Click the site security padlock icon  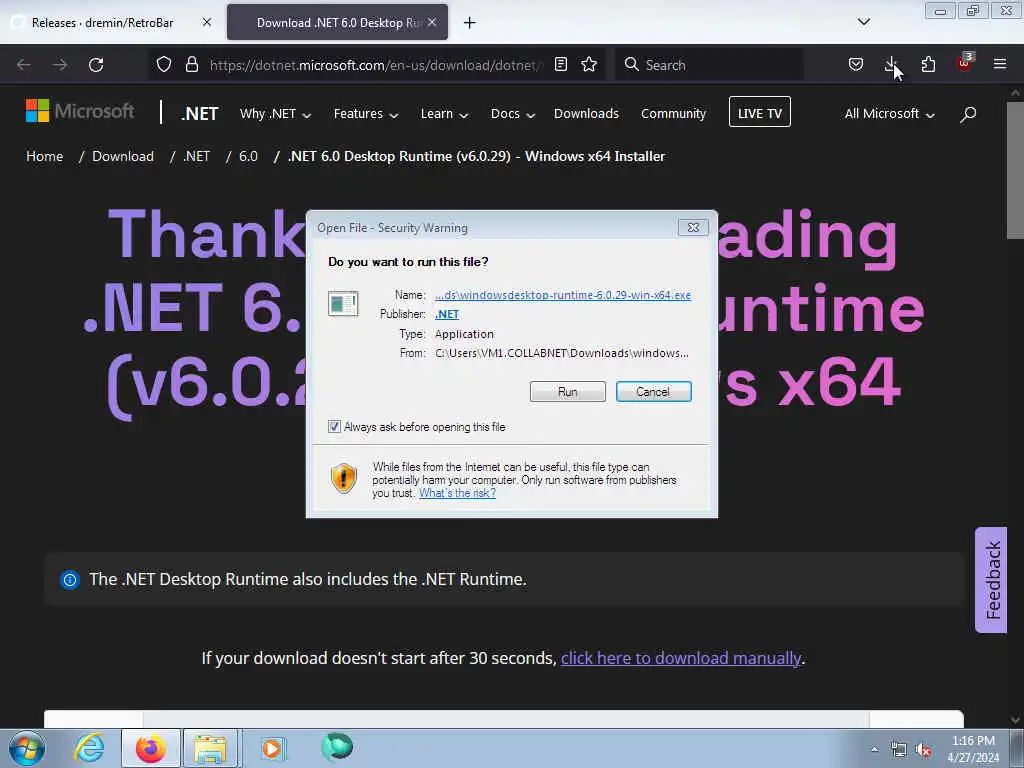191,65
